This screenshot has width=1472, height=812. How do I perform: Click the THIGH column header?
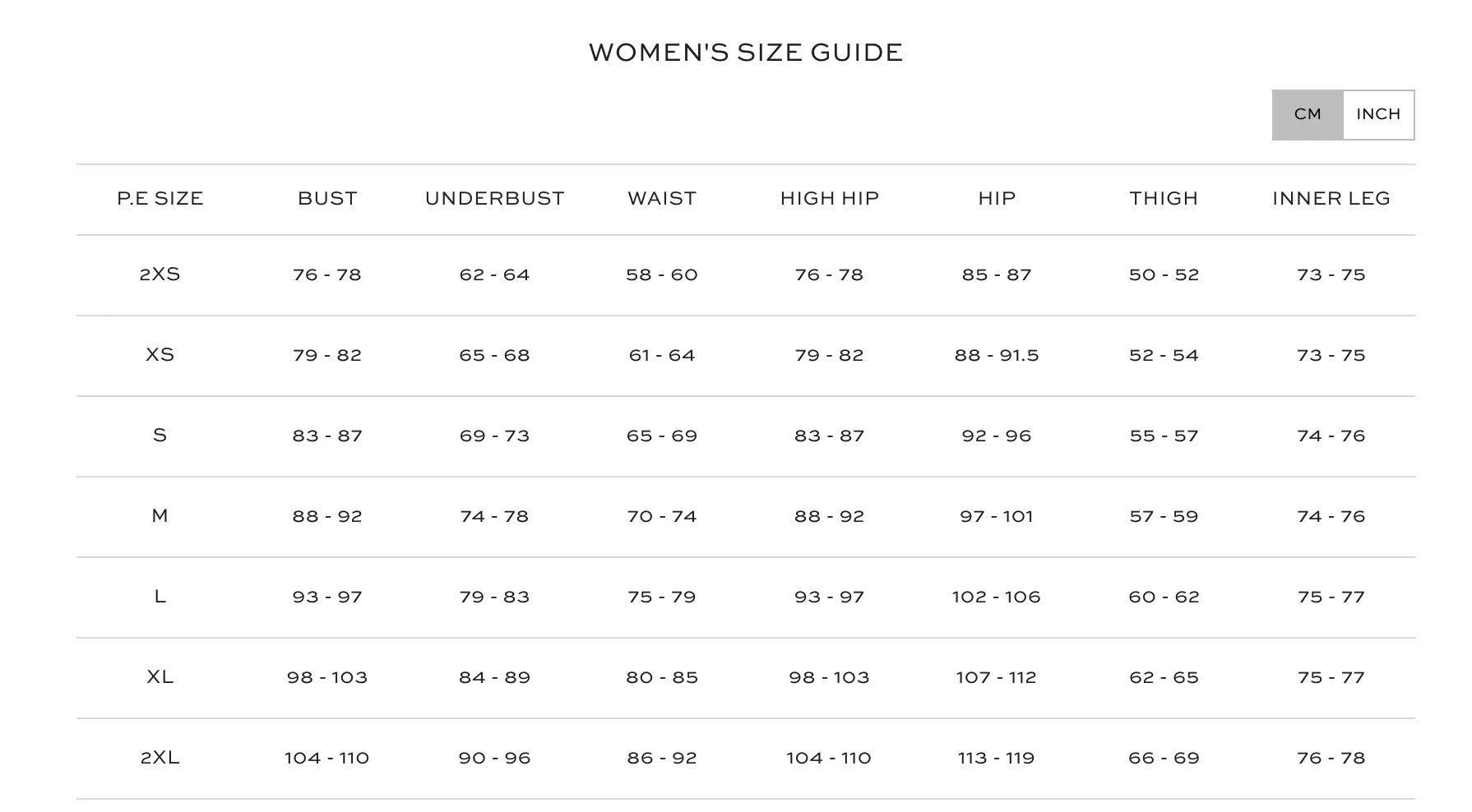pyautogui.click(x=1164, y=199)
